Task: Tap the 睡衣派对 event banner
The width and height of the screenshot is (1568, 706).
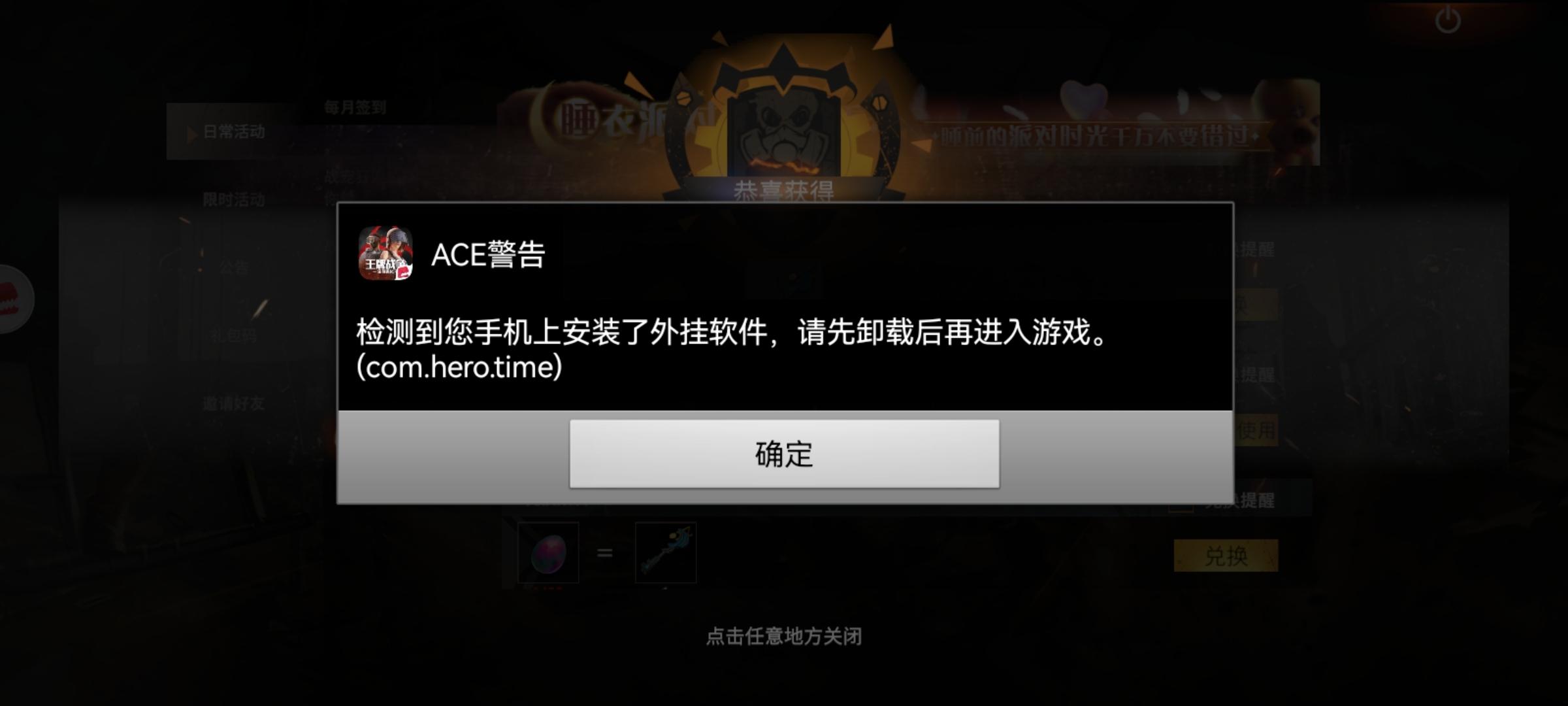Action: [x=908, y=124]
